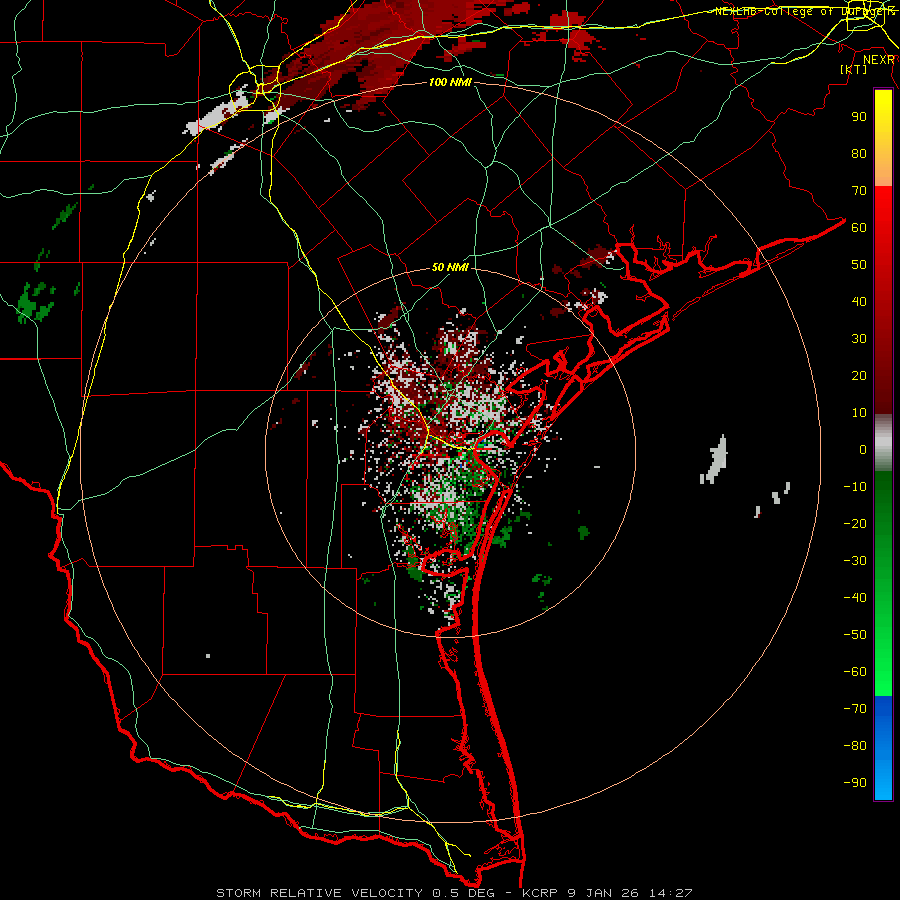Click the 40 value on the velocity scale
This screenshot has width=900, height=900.
click(x=859, y=302)
